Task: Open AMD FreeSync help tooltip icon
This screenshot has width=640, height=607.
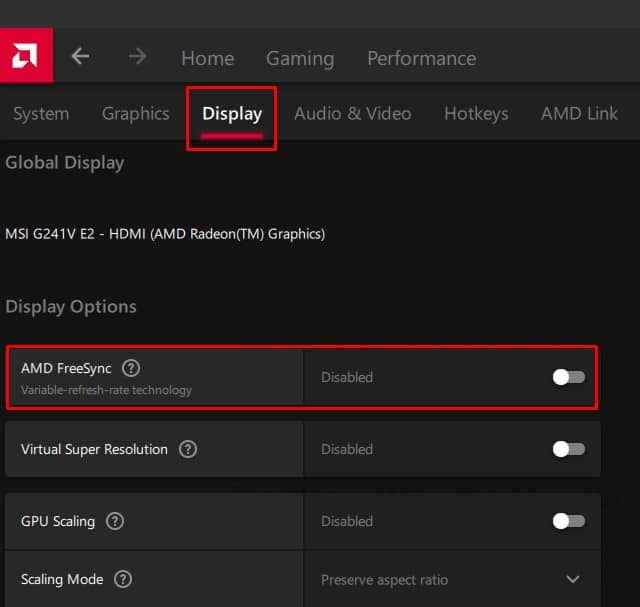Action: pos(131,368)
